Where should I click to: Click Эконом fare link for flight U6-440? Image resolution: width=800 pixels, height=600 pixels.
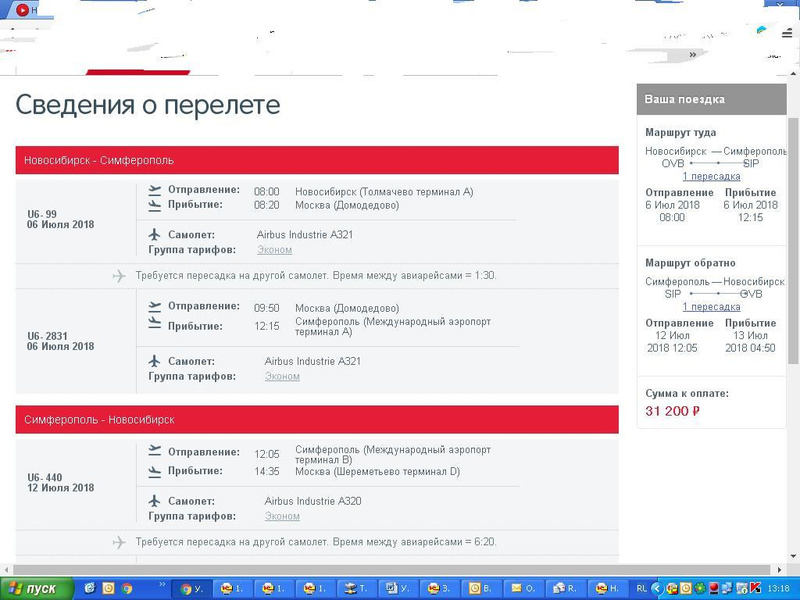click(282, 516)
